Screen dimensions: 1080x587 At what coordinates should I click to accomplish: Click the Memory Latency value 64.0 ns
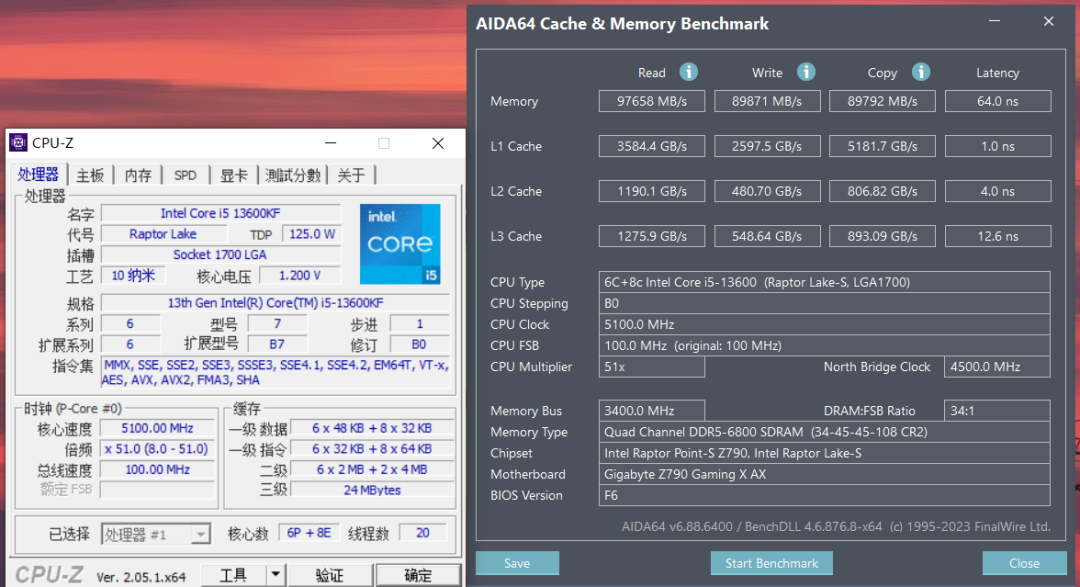tap(998, 101)
